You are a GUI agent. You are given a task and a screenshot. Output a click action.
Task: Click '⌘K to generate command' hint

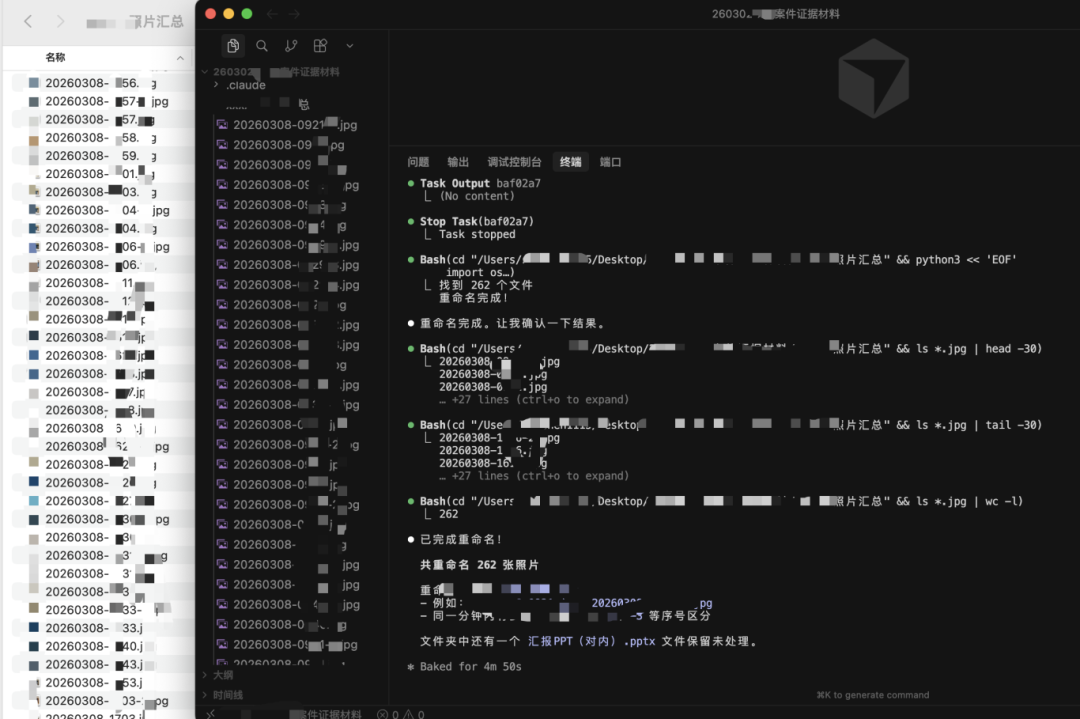[x=873, y=695]
